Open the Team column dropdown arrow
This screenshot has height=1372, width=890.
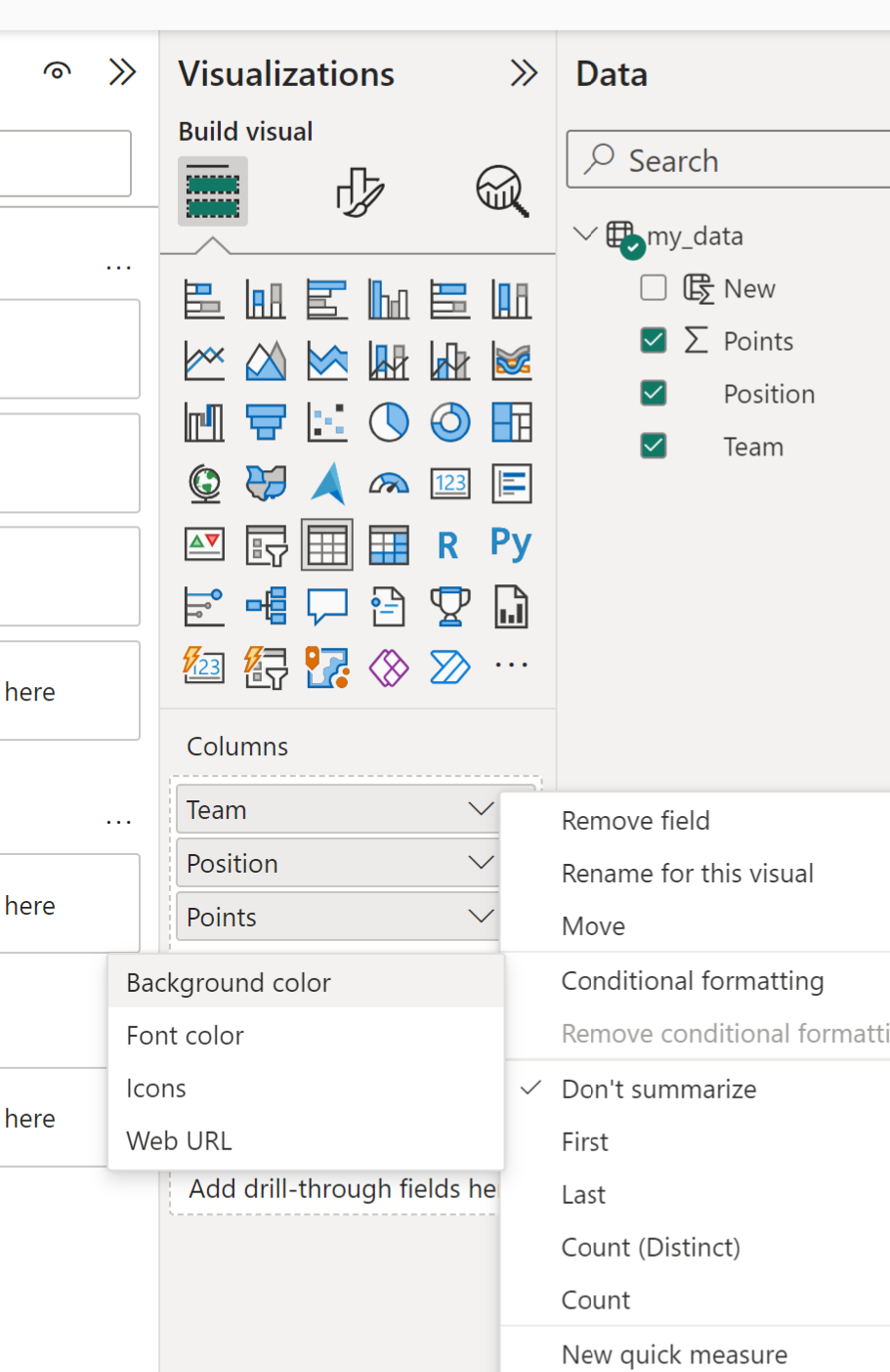click(481, 809)
